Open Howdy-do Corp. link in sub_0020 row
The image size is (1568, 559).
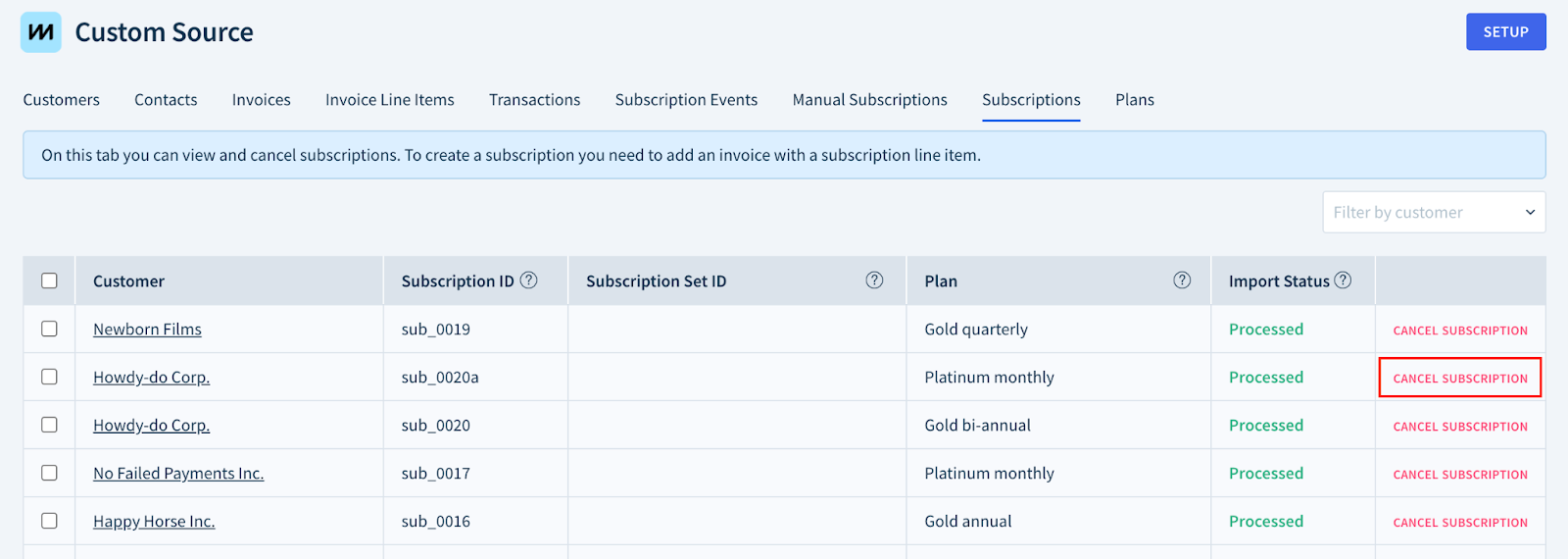tap(151, 426)
